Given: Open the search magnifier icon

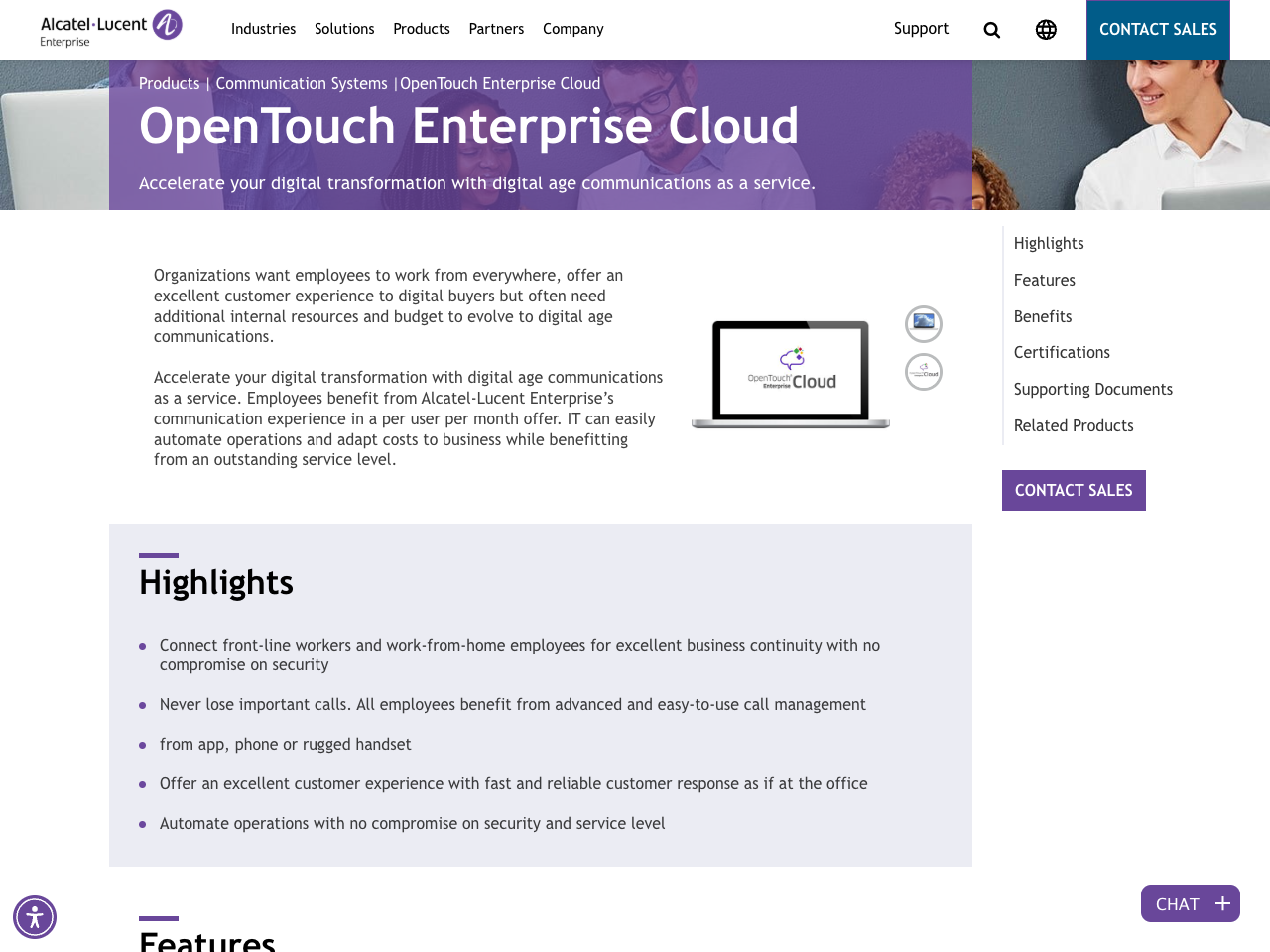Looking at the screenshot, I should (x=991, y=30).
